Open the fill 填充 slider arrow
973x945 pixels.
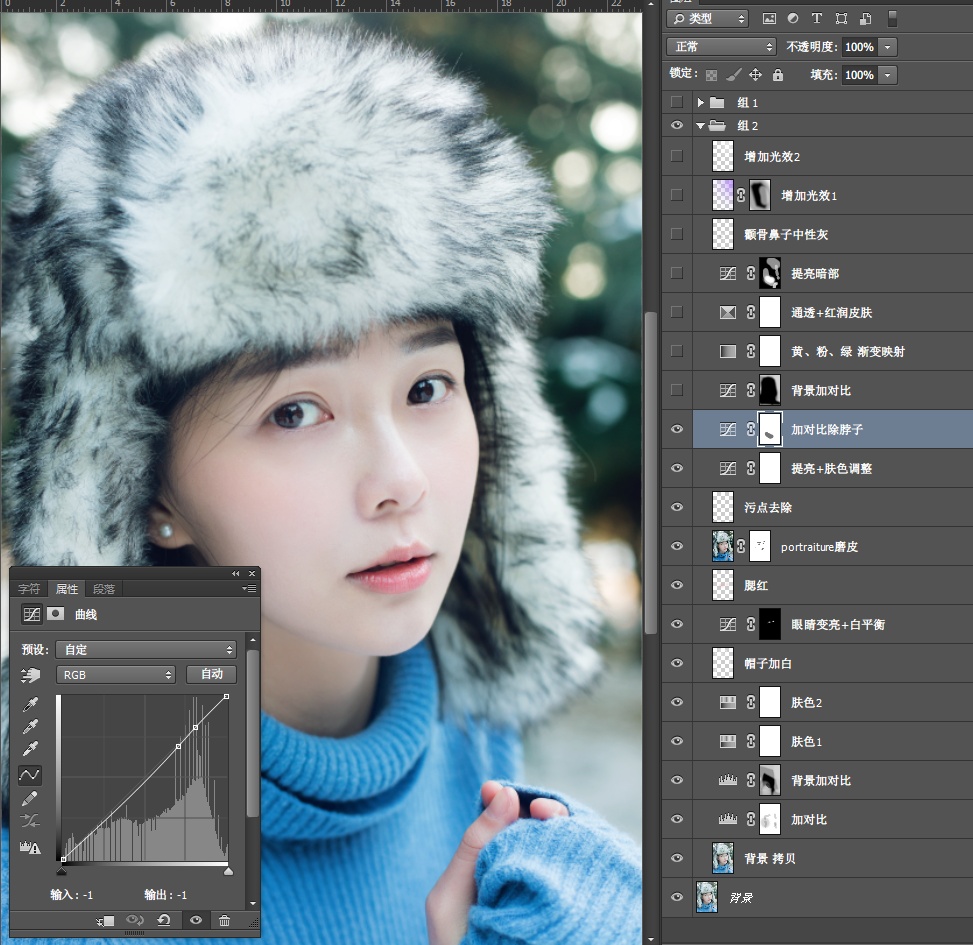pyautogui.click(x=887, y=75)
